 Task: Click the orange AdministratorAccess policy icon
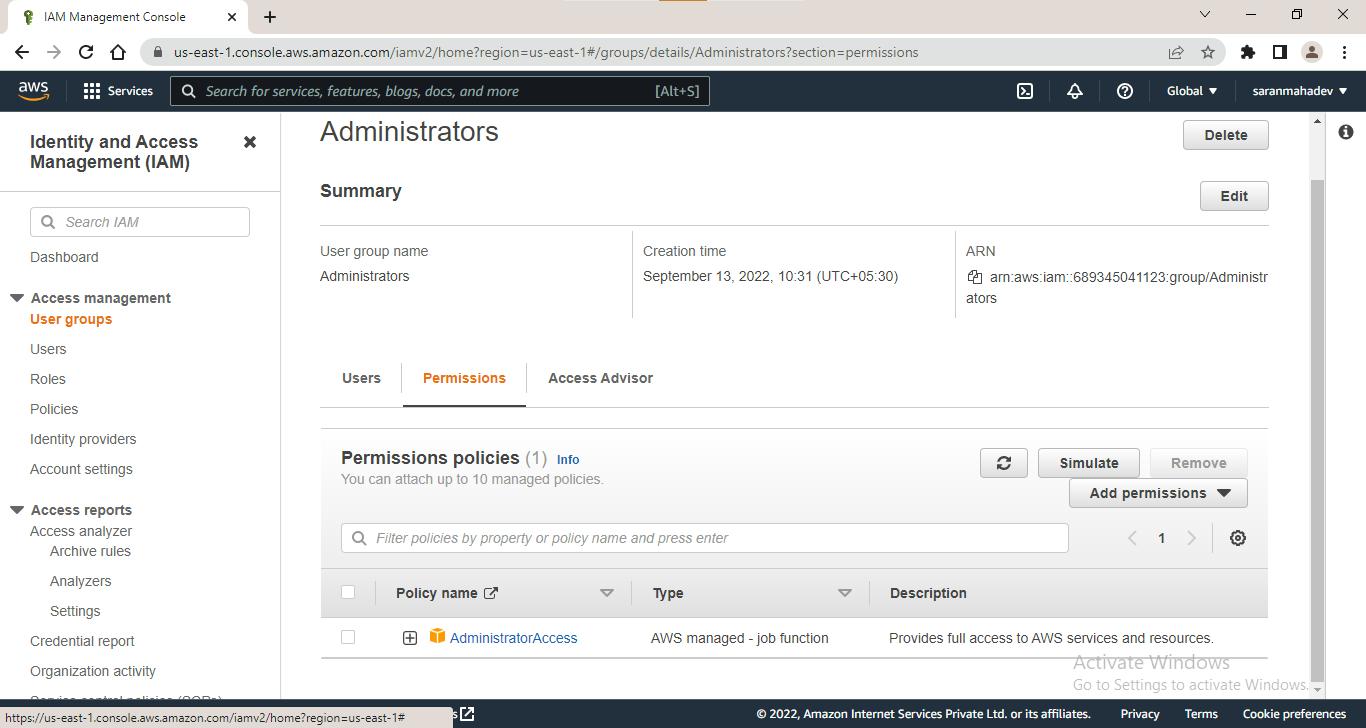point(437,637)
